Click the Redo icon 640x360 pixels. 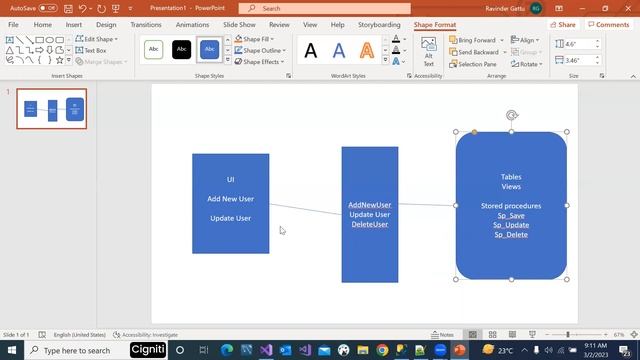[x=101, y=8]
